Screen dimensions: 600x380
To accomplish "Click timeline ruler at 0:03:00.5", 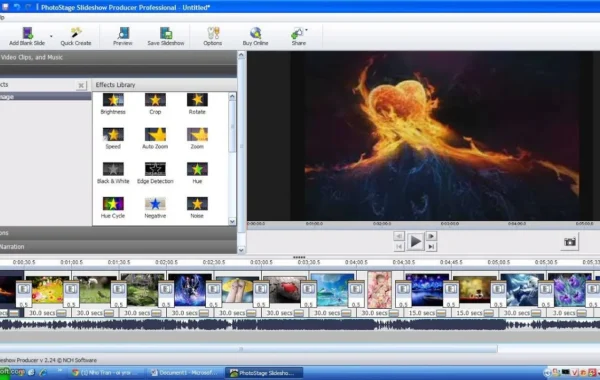I will [261, 263].
